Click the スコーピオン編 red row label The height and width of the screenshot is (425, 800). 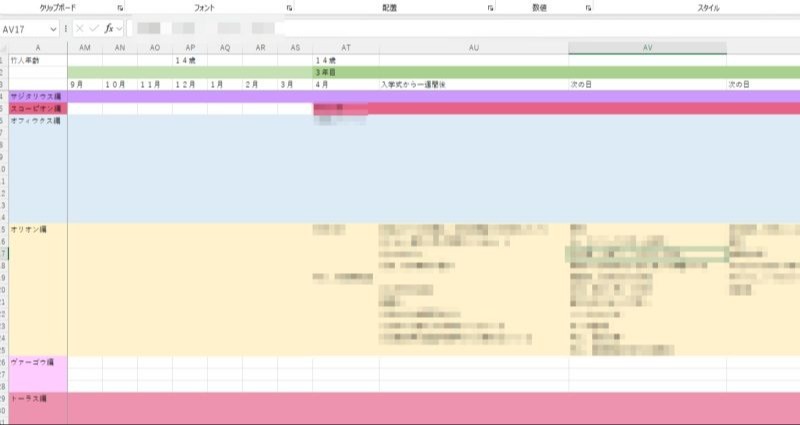(x=37, y=108)
